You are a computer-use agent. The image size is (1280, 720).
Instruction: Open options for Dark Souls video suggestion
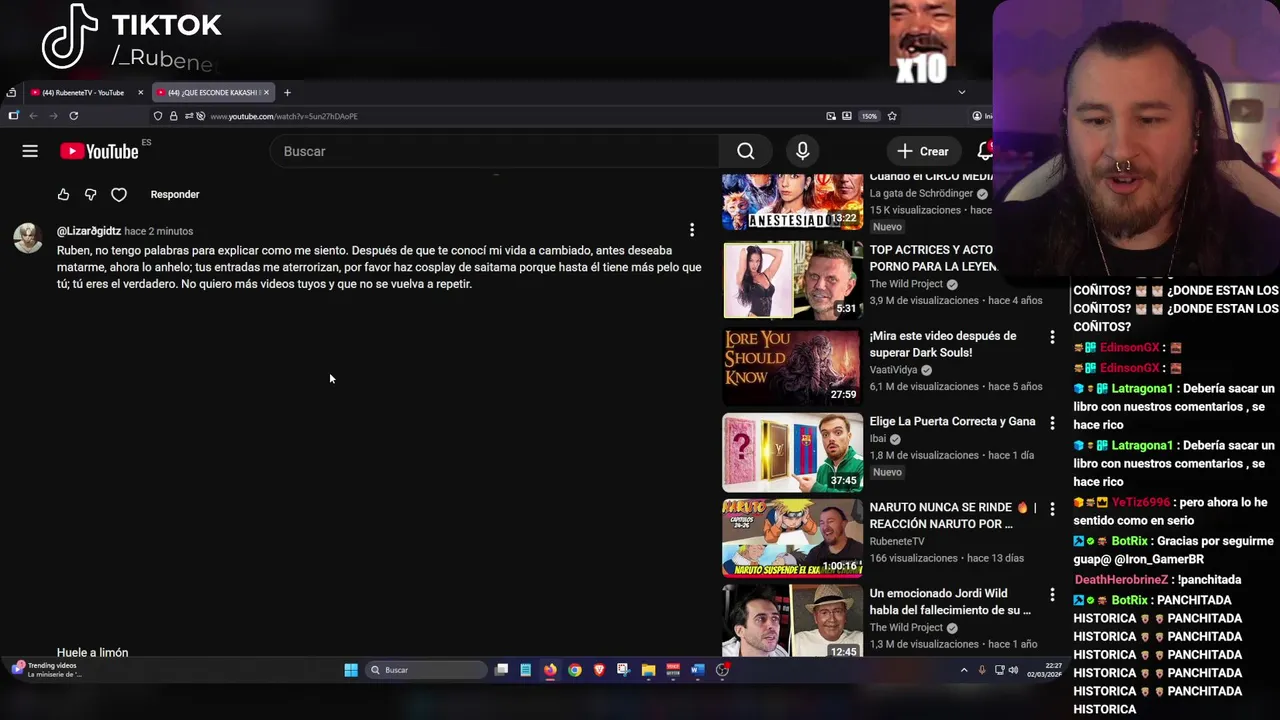(x=1051, y=338)
